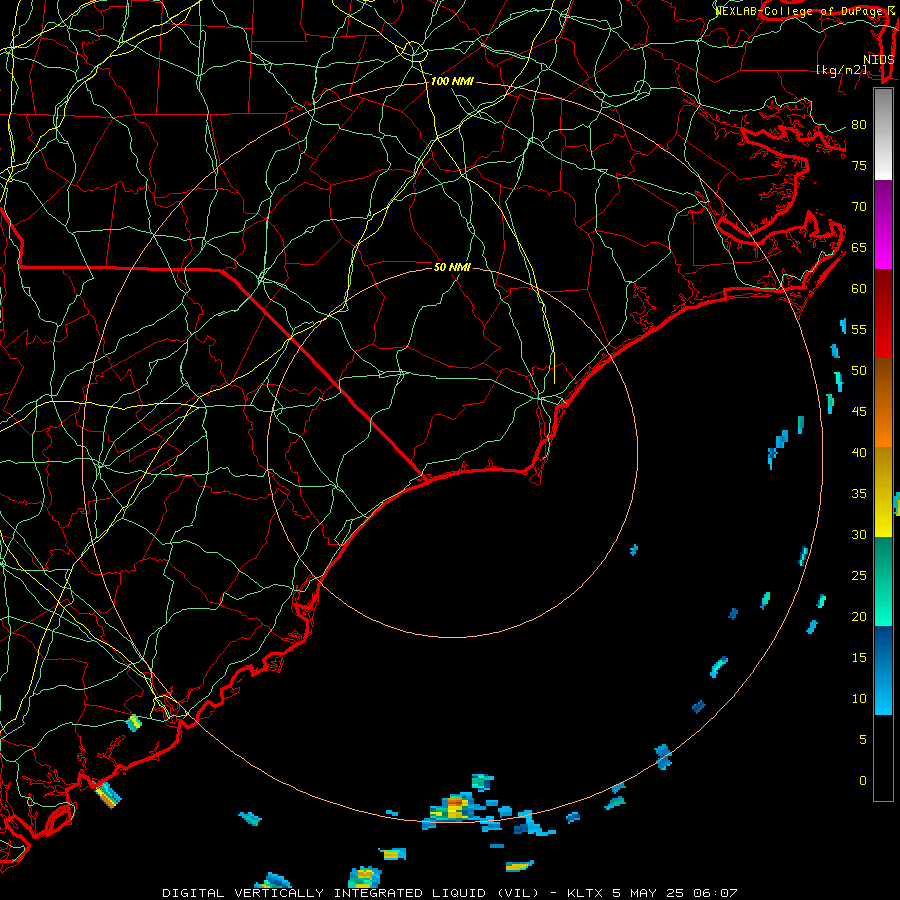Click the 20 value on the color scale
The image size is (900, 900).
[x=859, y=616]
